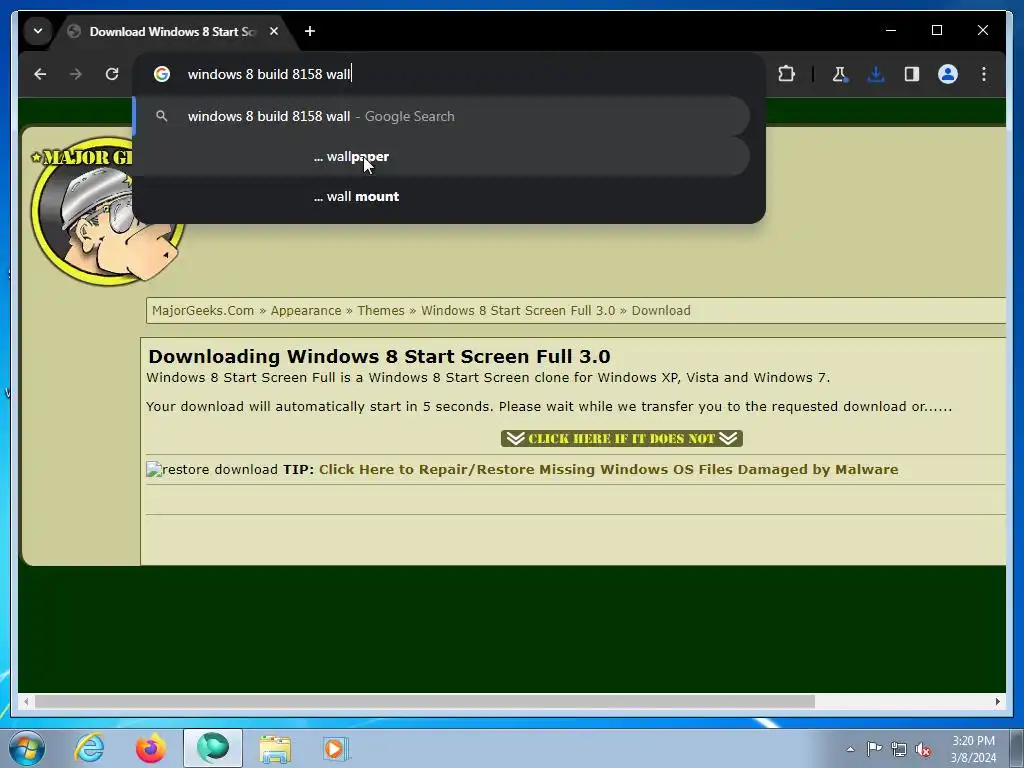Show hidden system tray icons
Viewport: 1024px width, 768px height.
(x=850, y=749)
